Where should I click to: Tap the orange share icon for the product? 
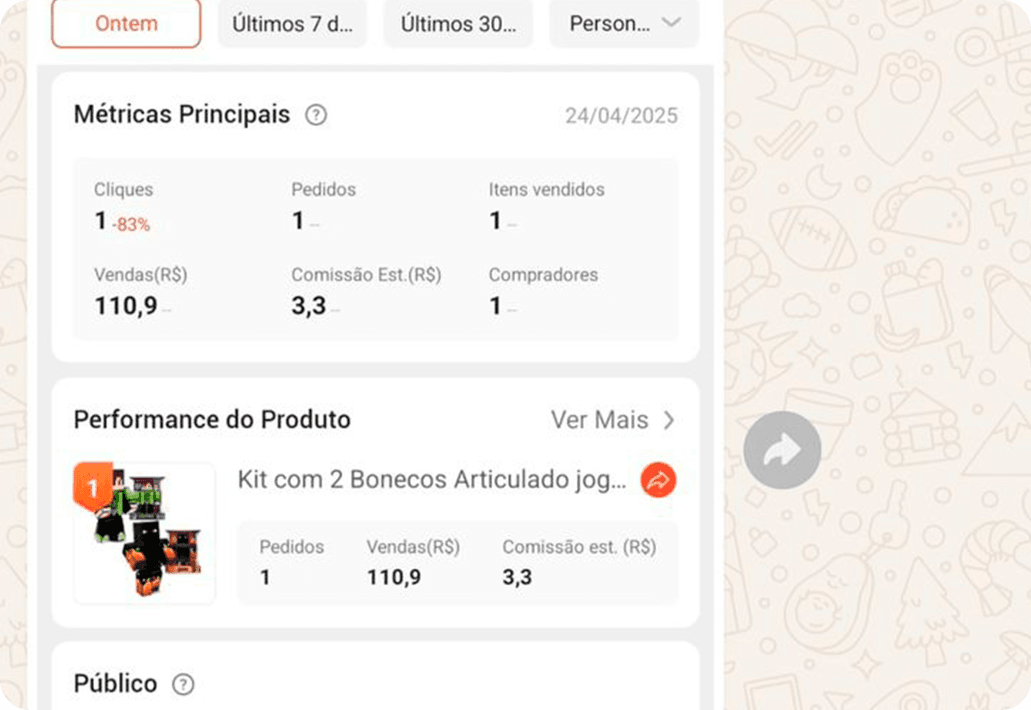point(658,480)
